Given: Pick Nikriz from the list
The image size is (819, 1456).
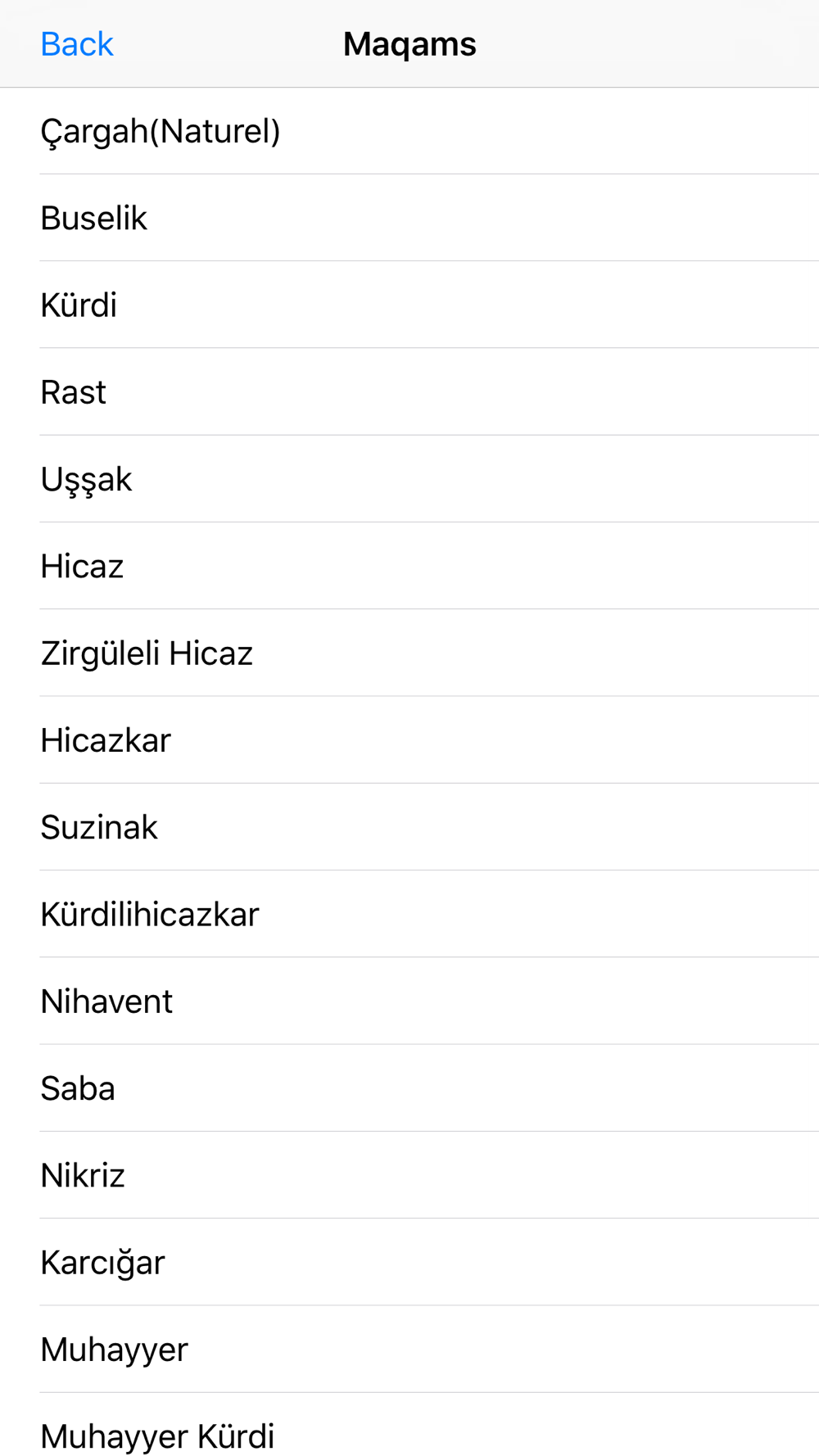Looking at the screenshot, I should click(409, 1175).
